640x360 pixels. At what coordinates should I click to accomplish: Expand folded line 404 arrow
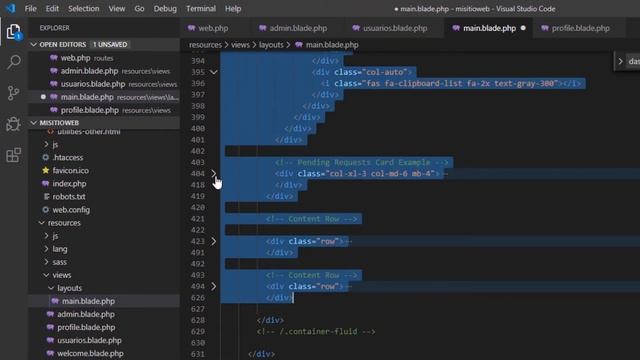[213, 173]
